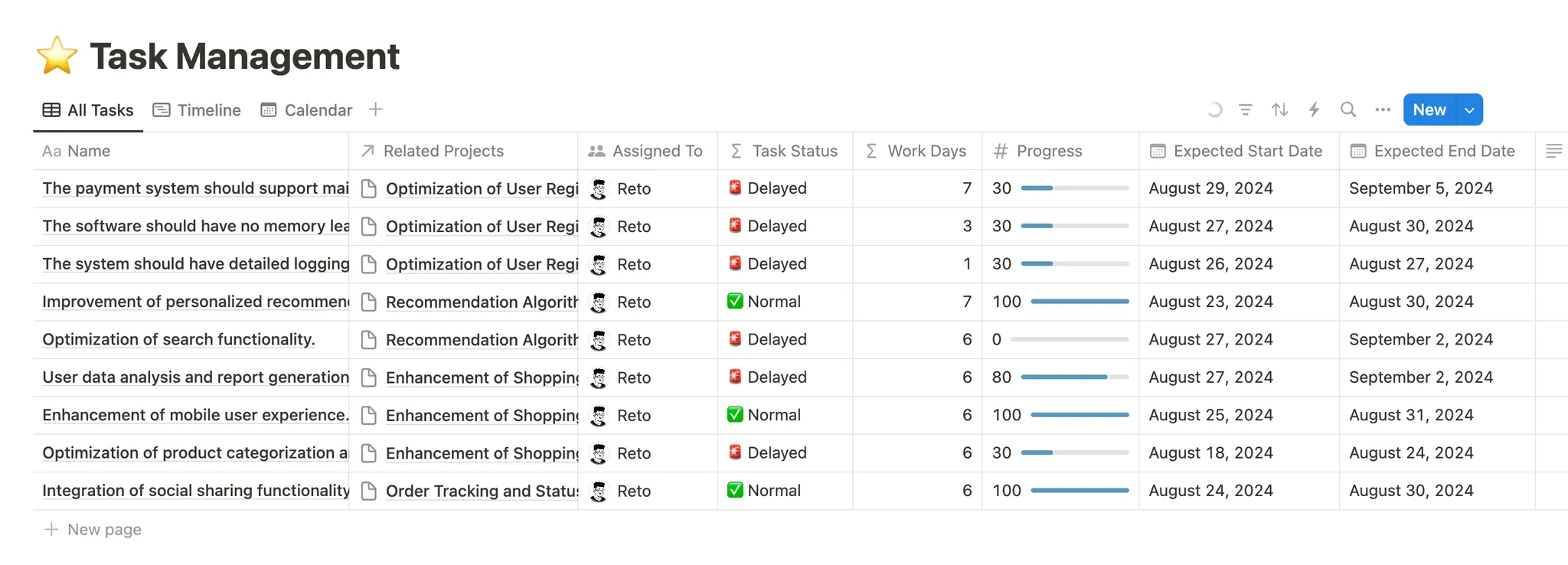Click the September 5, 2024 end date cell

tap(1420, 188)
